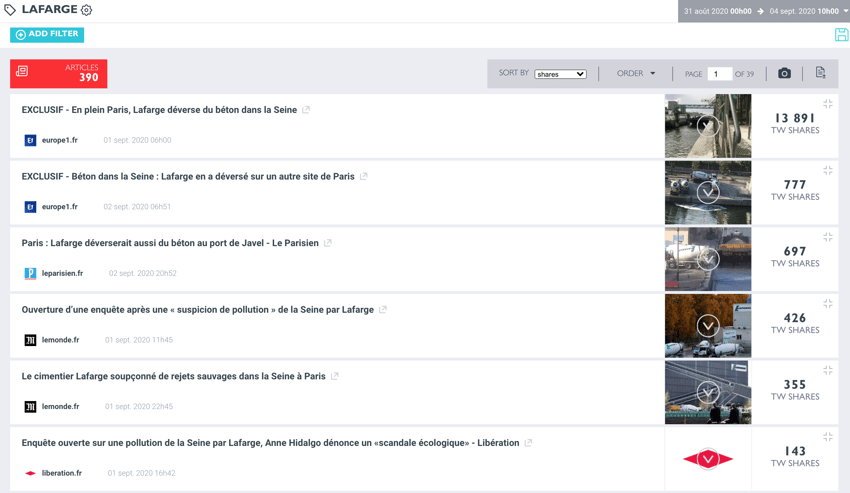
Task: Open external link icon for 'Ouverture d'une enquête' article
Action: coord(383,310)
